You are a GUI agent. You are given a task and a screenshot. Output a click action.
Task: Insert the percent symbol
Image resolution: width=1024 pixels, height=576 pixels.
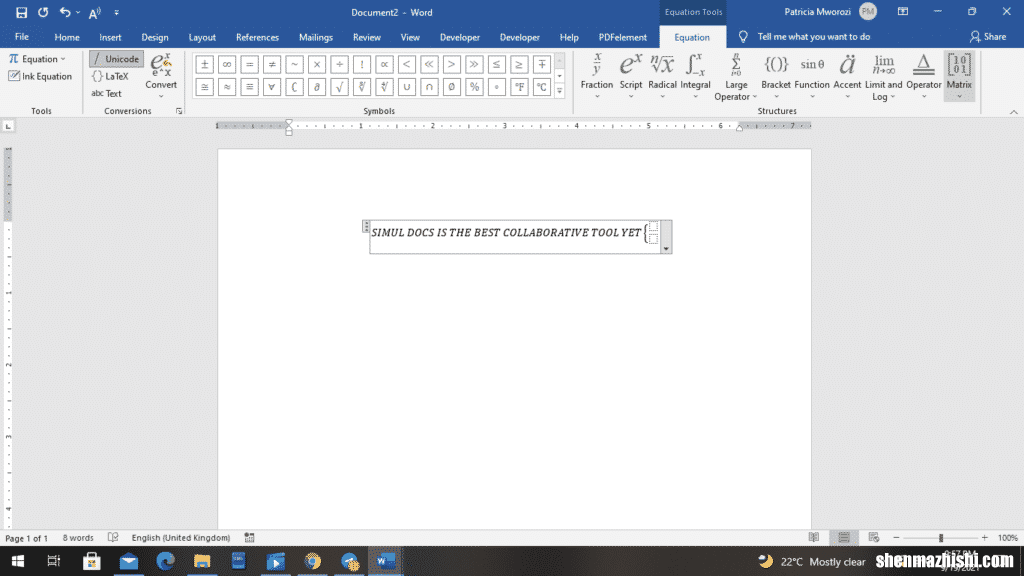[x=474, y=87]
